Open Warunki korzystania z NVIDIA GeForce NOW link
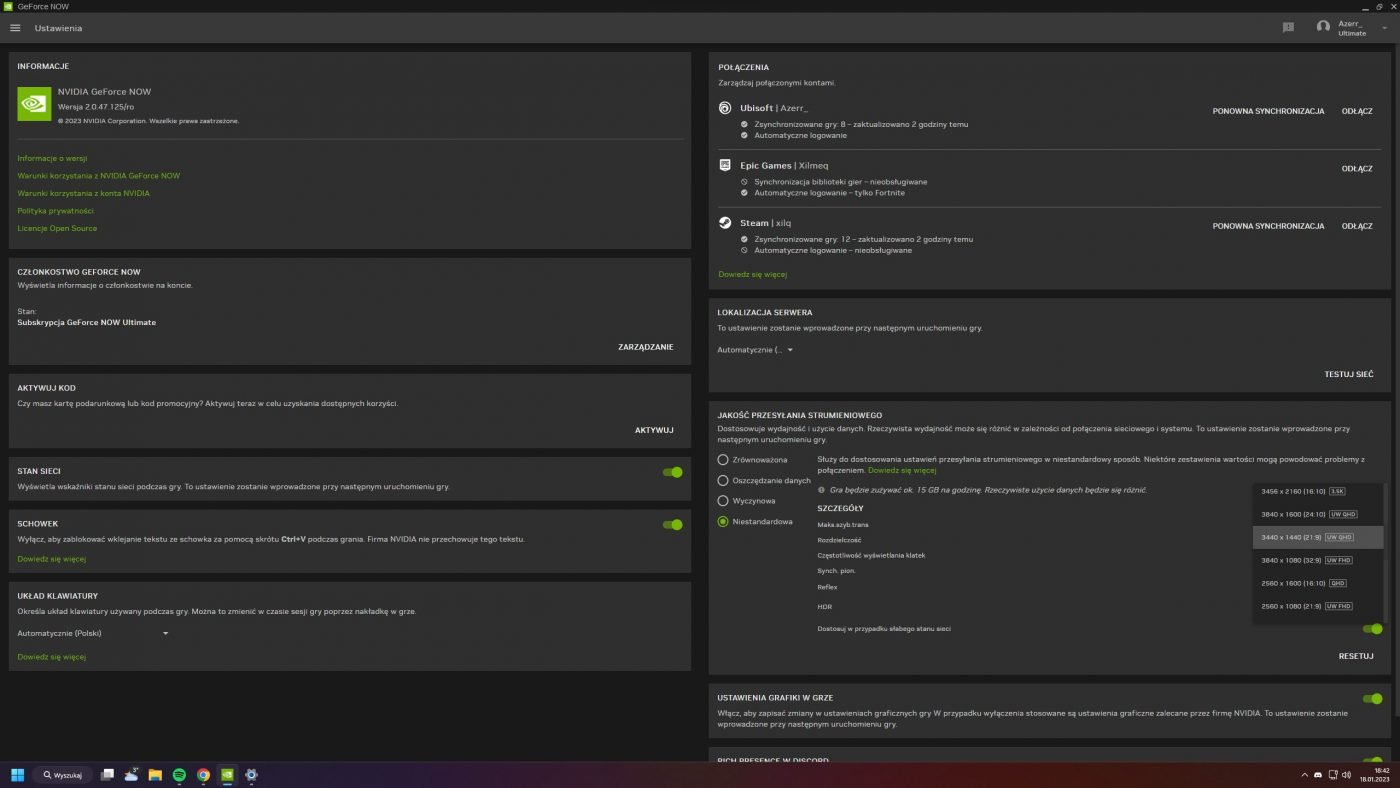The width and height of the screenshot is (1400, 788). pyautogui.click(x=99, y=176)
